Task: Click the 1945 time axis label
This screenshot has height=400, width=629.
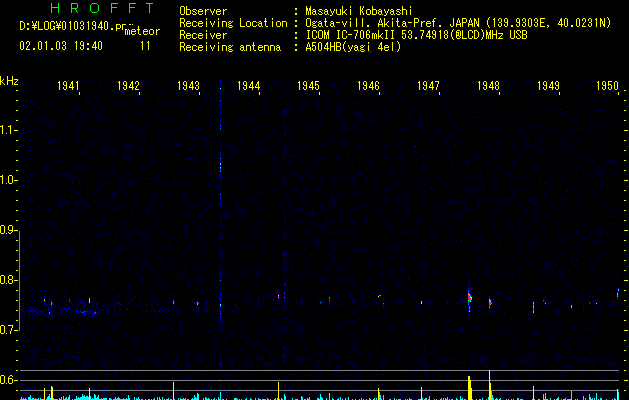Action: coord(308,86)
